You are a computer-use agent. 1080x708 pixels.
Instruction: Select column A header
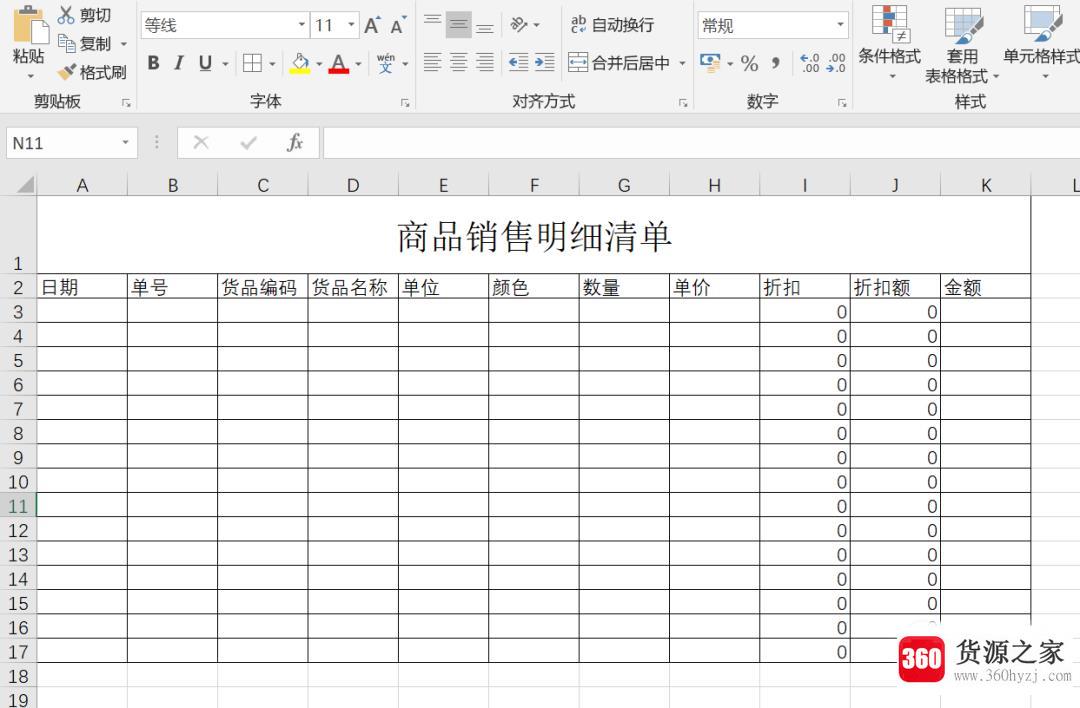[82, 185]
